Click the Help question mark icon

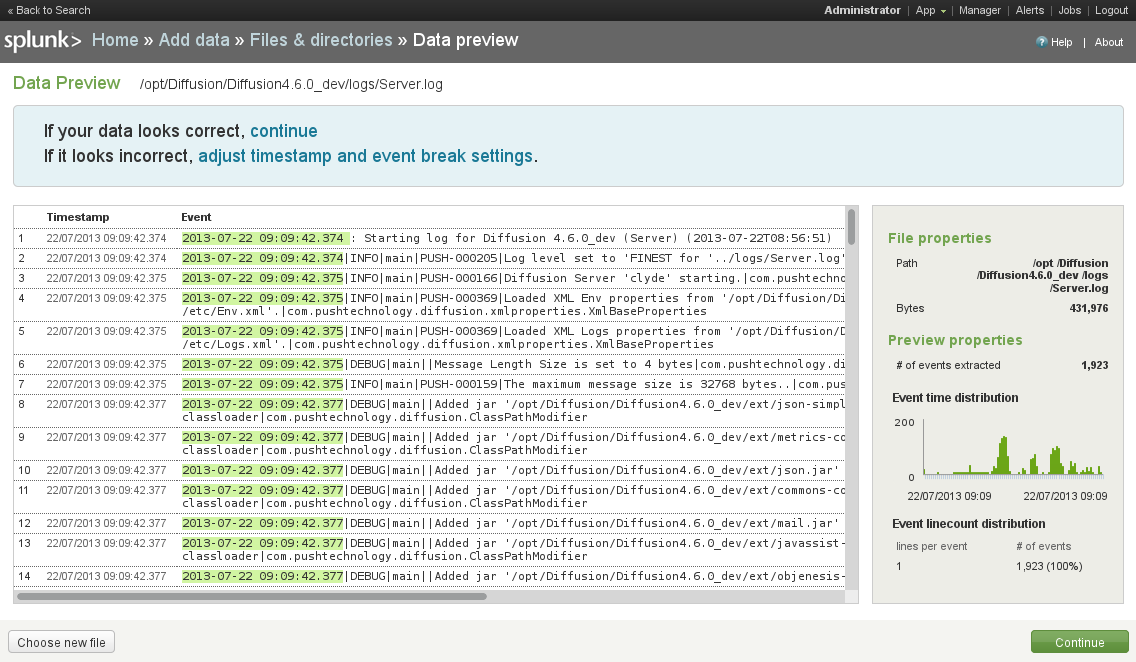pos(1041,42)
